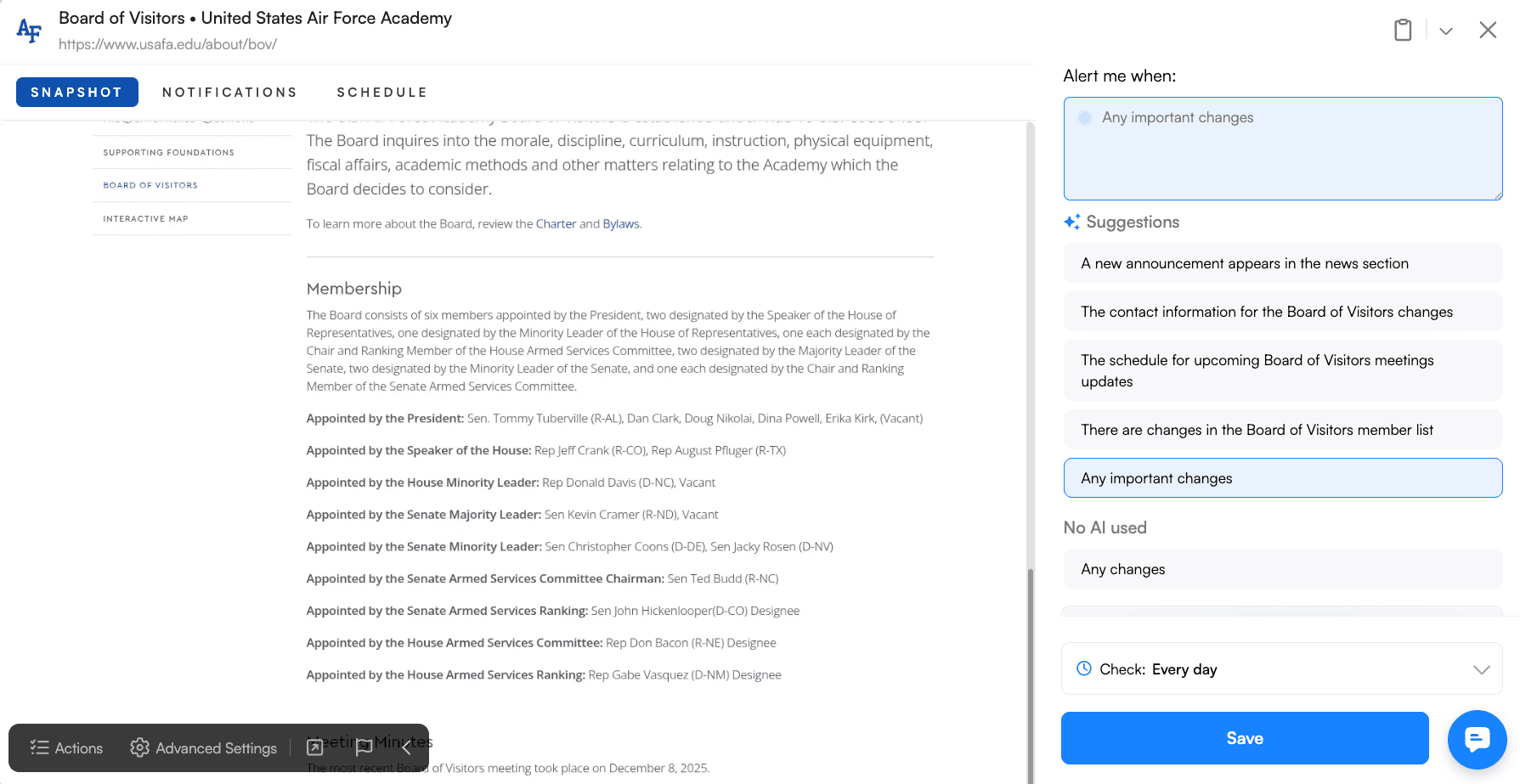Image resolution: width=1520 pixels, height=784 pixels.
Task: Click the clipboard icon in the header
Action: click(1403, 31)
